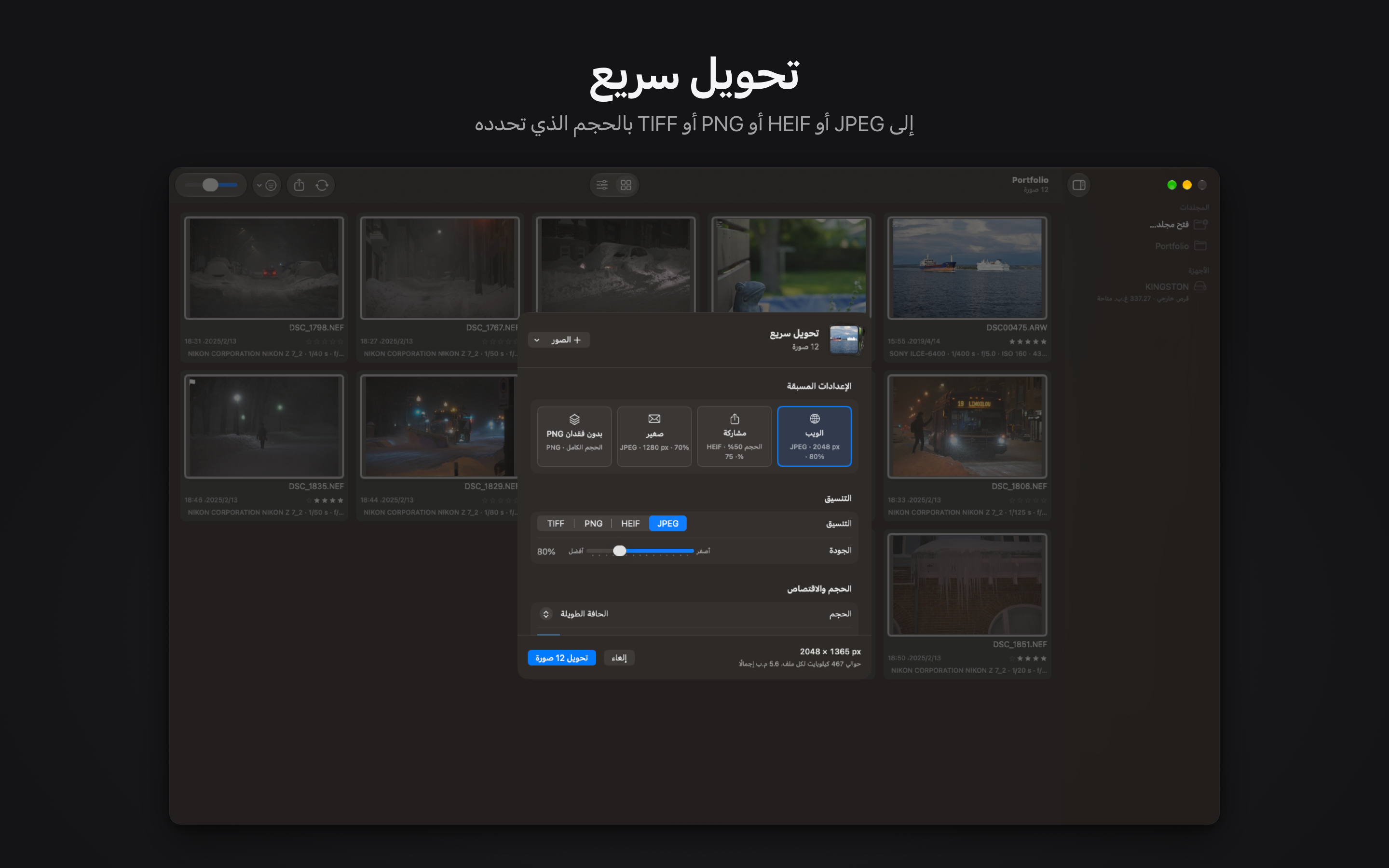Choose the JPEG format segment
The height and width of the screenshot is (868, 1389).
[x=667, y=524]
